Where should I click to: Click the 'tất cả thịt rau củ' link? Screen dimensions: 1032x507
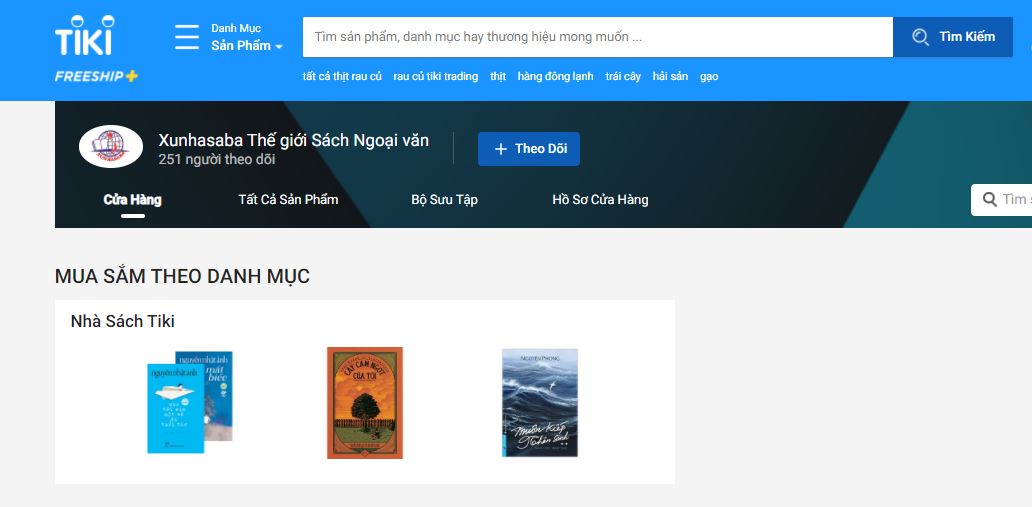click(342, 77)
